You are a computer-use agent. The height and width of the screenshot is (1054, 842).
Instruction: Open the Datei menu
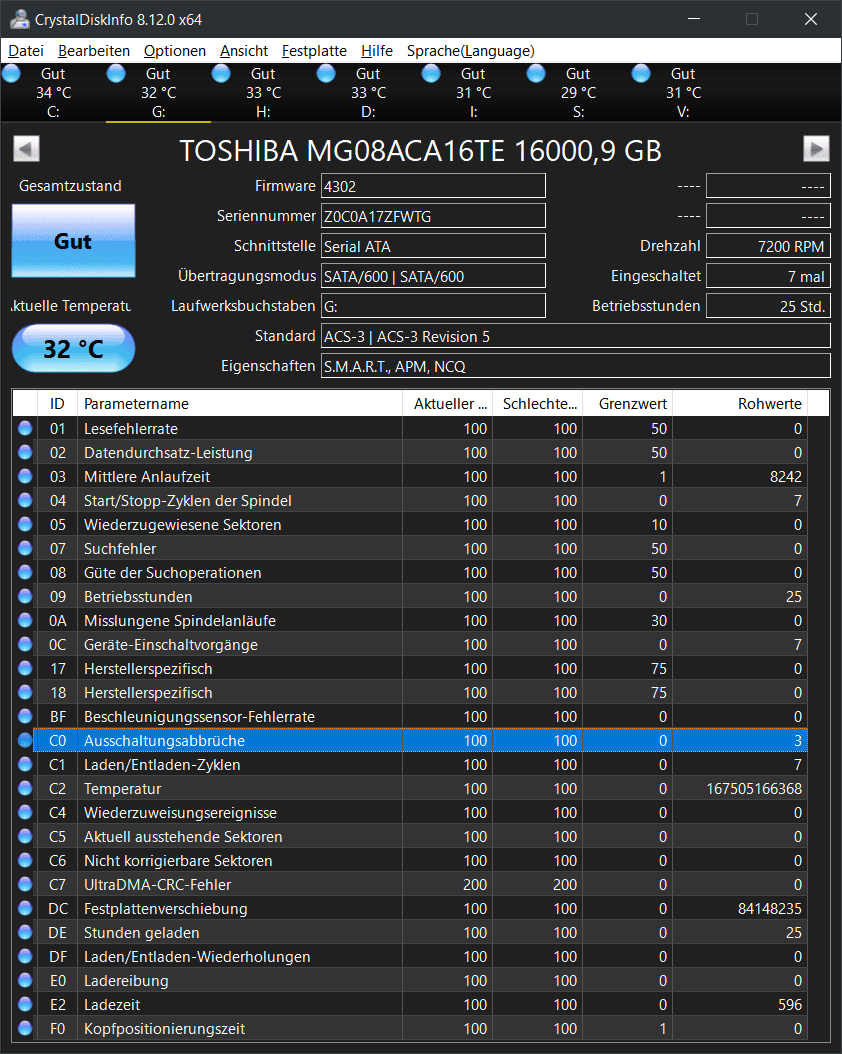pos(26,51)
